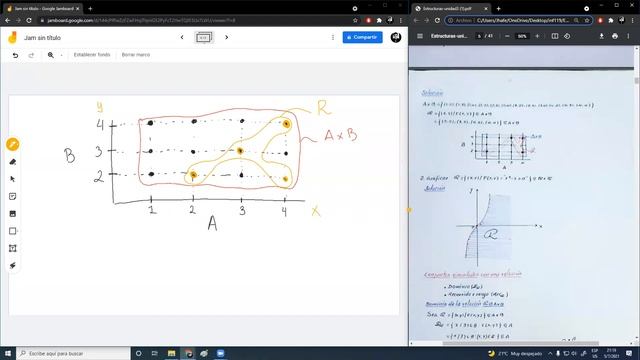Open File Explorer from taskbar
Viewport: 640px width, 360px height.
click(x=171, y=353)
